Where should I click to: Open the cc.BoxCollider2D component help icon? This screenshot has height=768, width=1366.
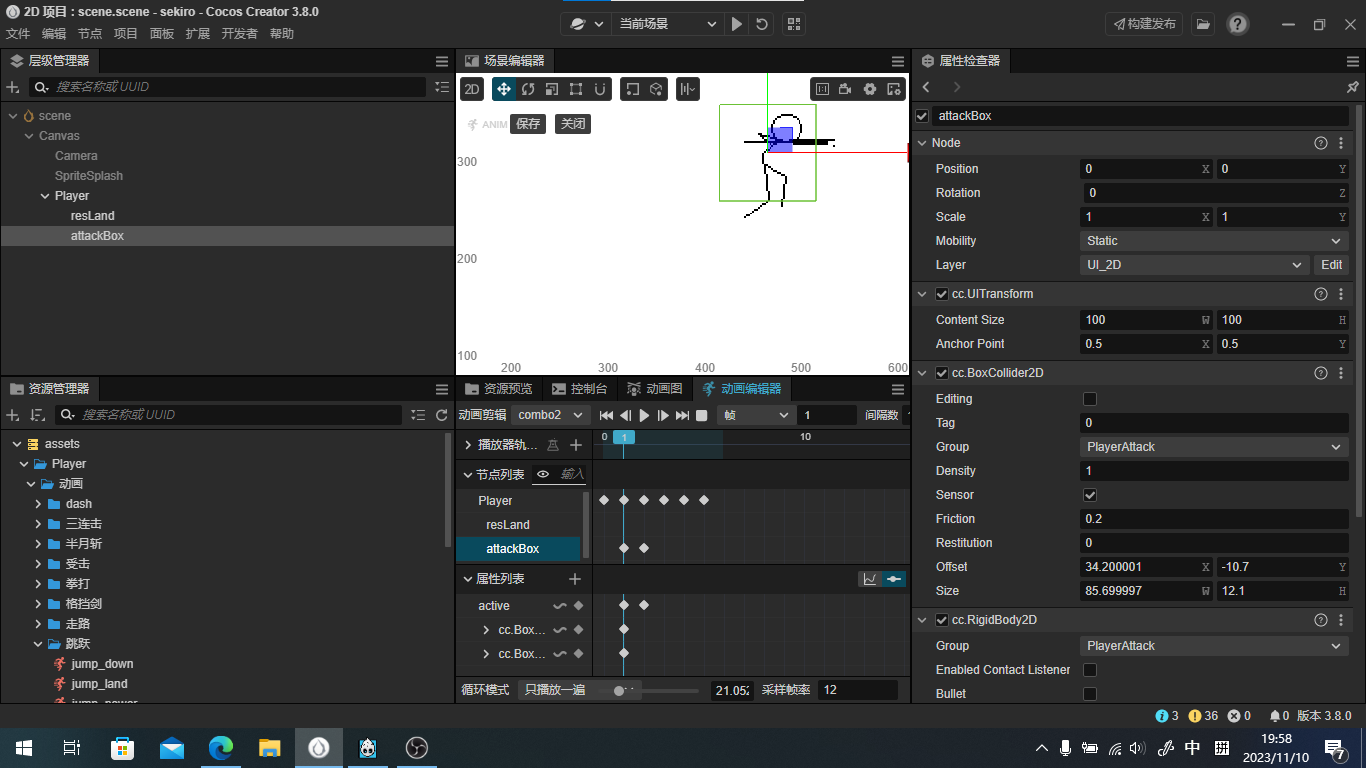[x=1321, y=373]
